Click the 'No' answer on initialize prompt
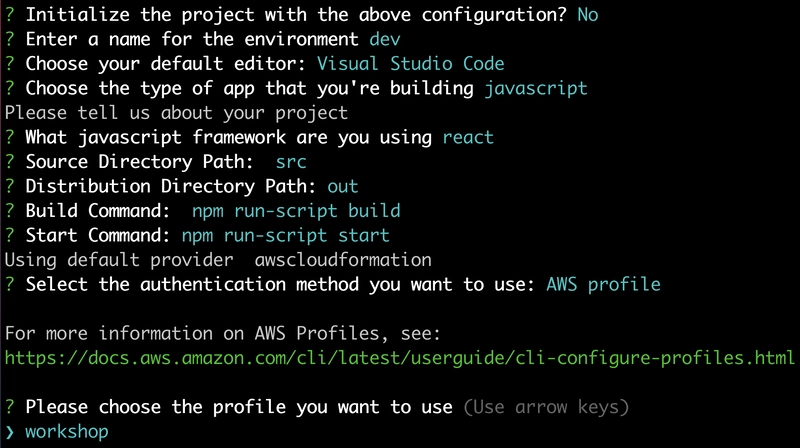Screen dimensions: 800x448 [588, 15]
